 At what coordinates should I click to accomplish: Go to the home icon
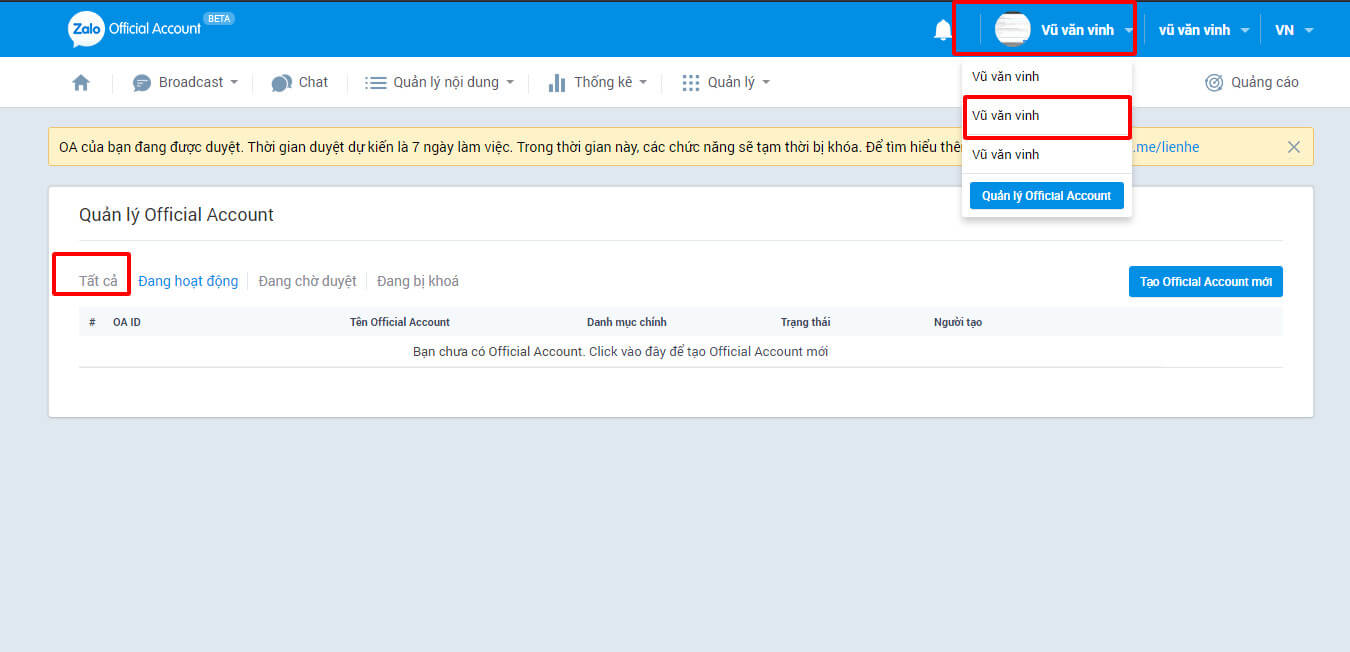tap(81, 83)
